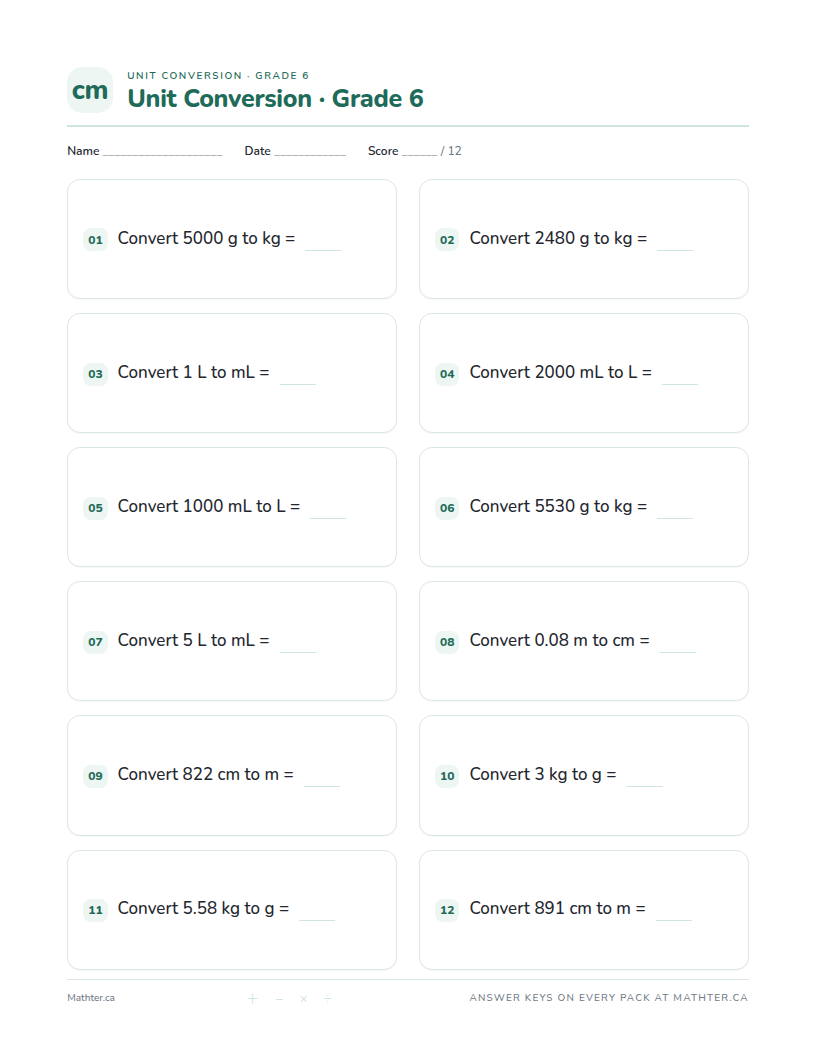Click the question 07 number badge
This screenshot has height=1056, width=816.
pos(96,642)
